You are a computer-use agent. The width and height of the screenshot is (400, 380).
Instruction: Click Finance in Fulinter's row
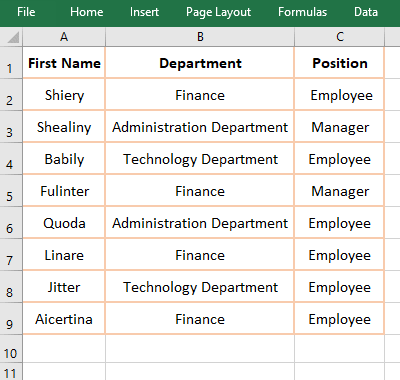[200, 191]
